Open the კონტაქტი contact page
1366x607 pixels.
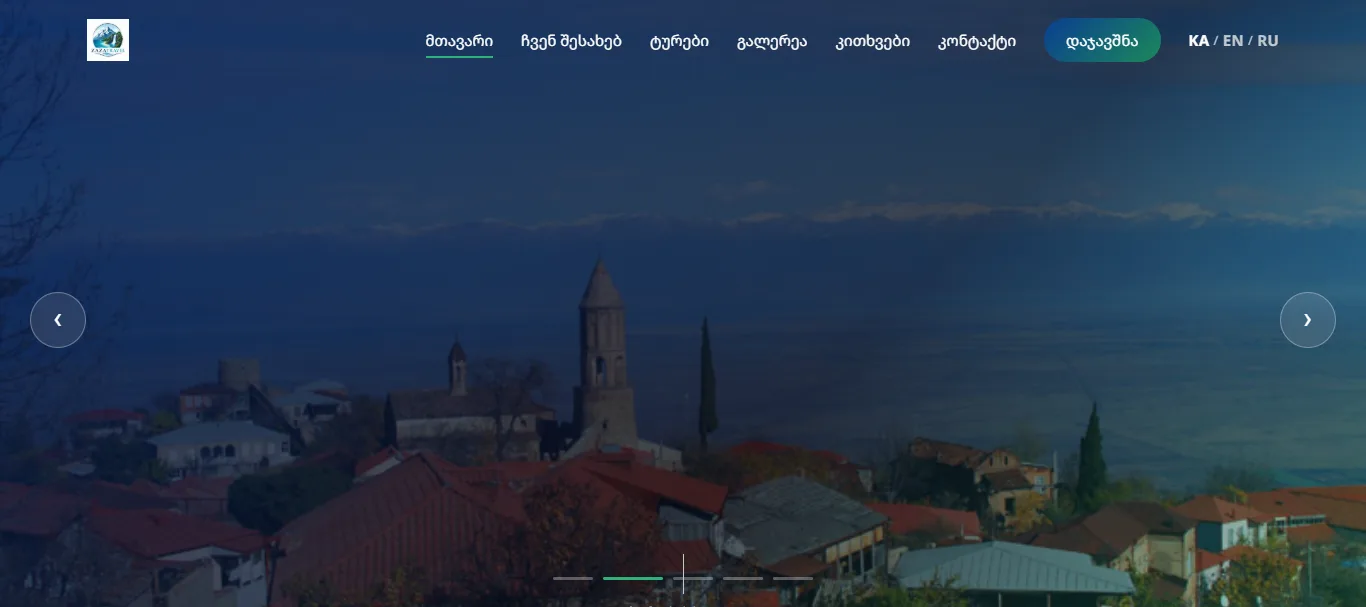click(977, 41)
